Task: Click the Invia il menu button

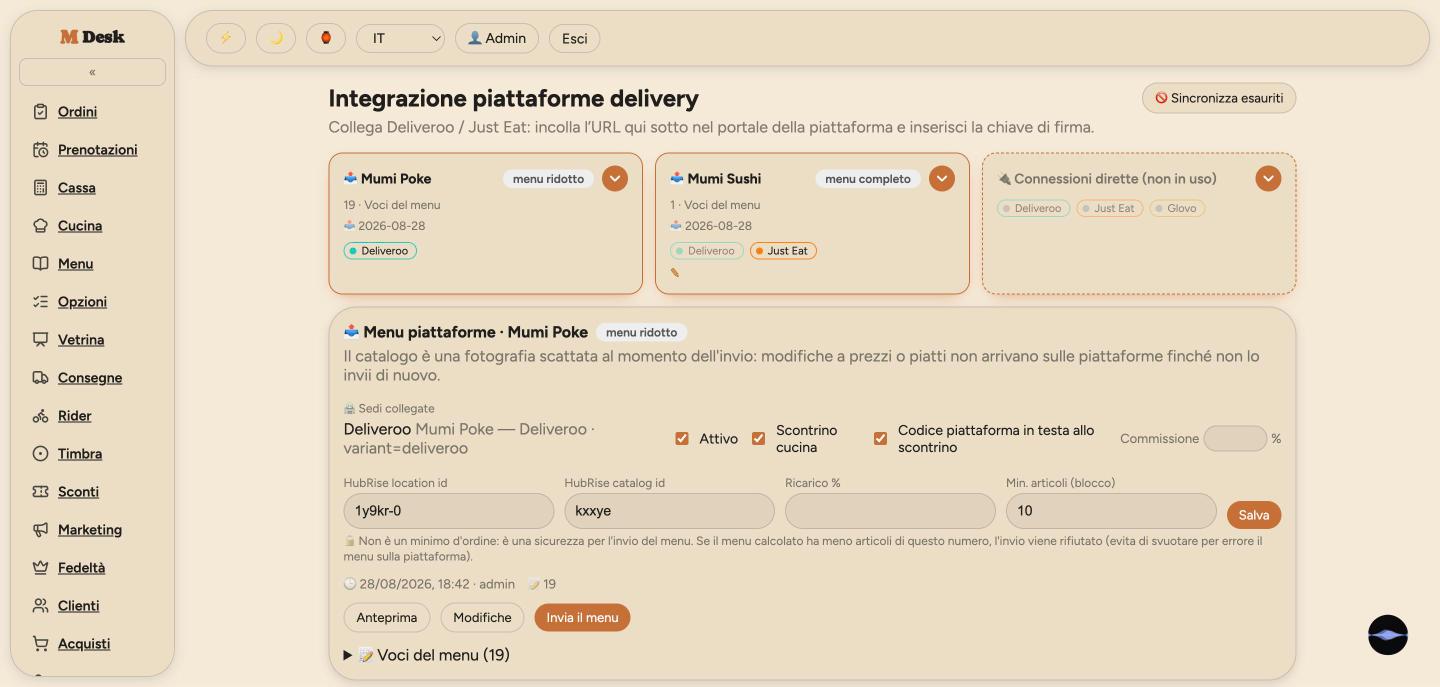Action: point(582,618)
